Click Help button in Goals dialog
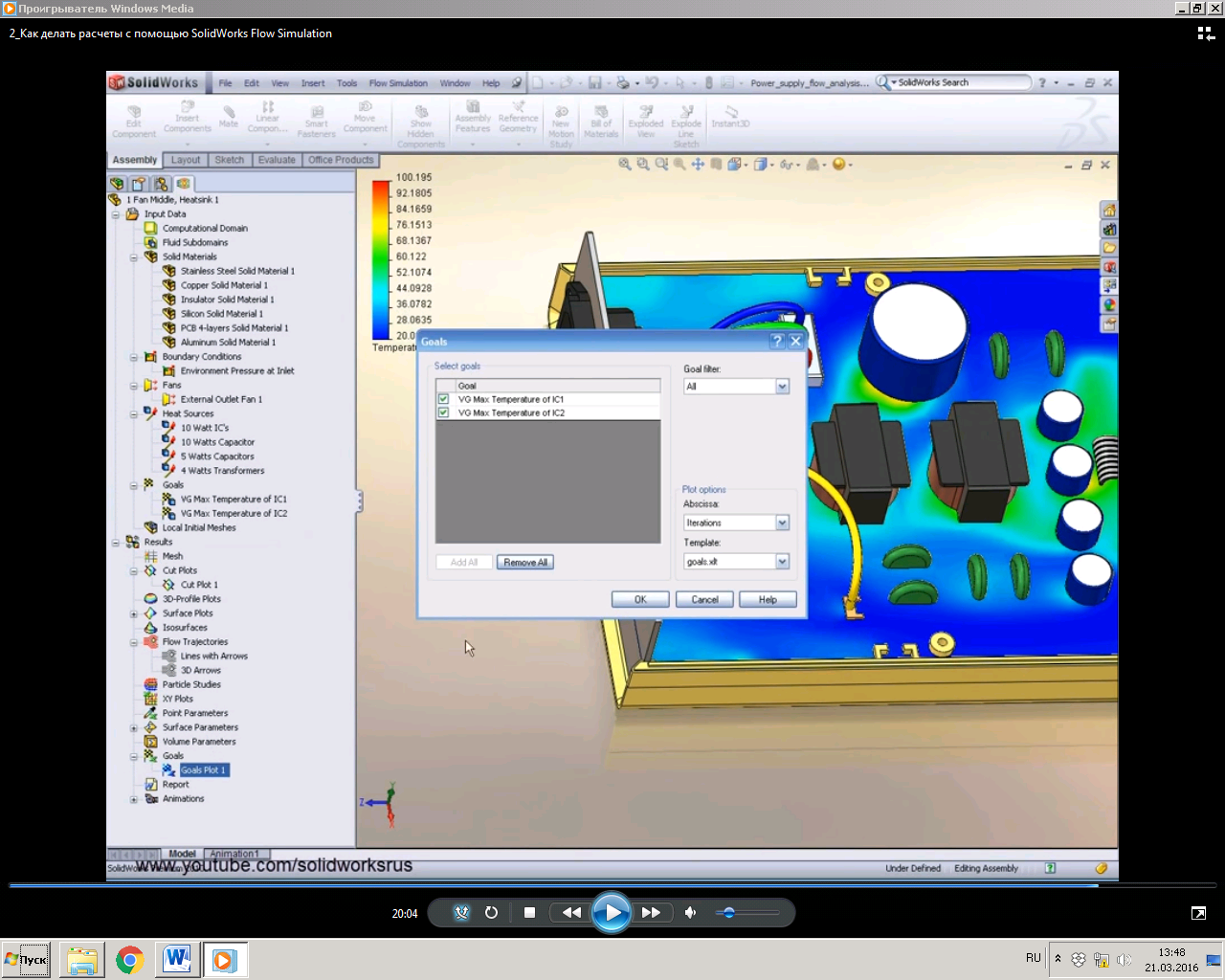1225x980 pixels. (x=768, y=600)
